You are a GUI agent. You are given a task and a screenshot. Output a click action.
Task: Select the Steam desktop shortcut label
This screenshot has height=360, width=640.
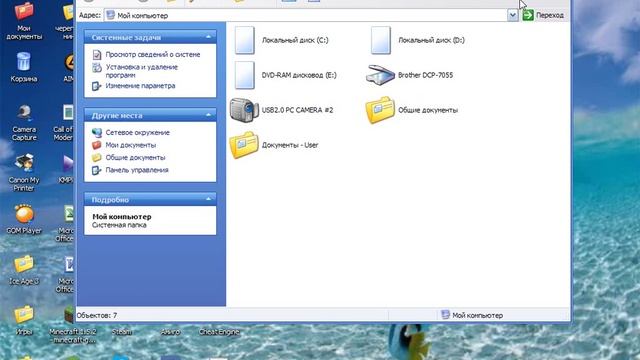pyautogui.click(x=122, y=332)
